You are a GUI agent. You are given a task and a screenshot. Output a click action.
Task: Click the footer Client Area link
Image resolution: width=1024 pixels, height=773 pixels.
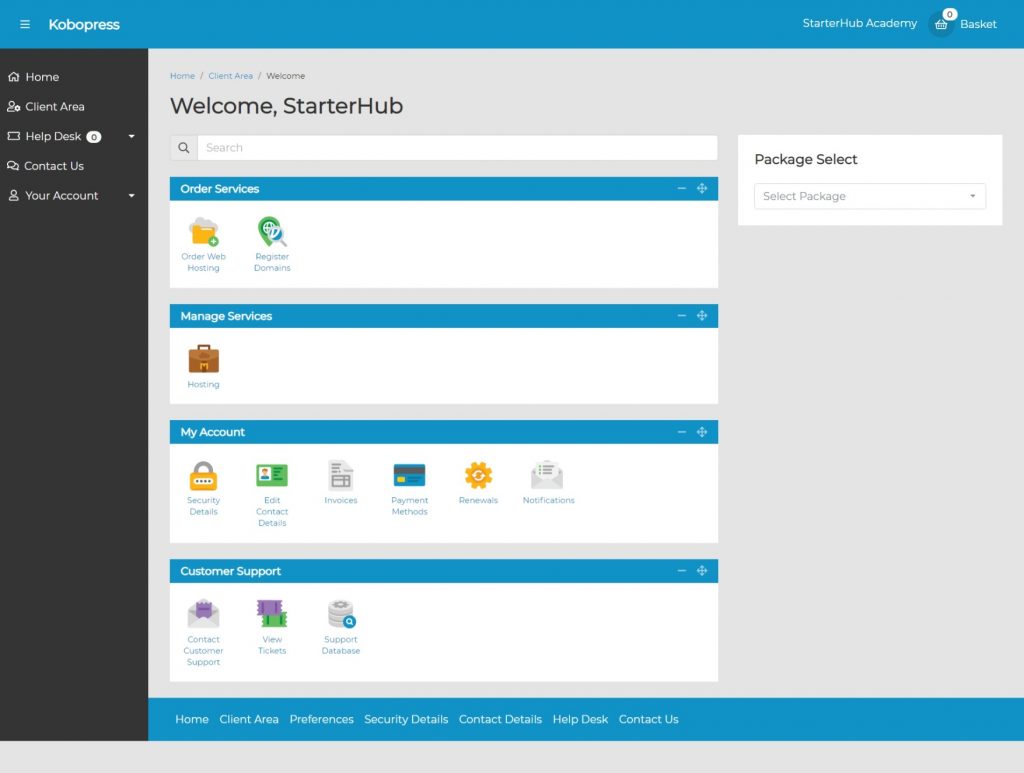(249, 719)
